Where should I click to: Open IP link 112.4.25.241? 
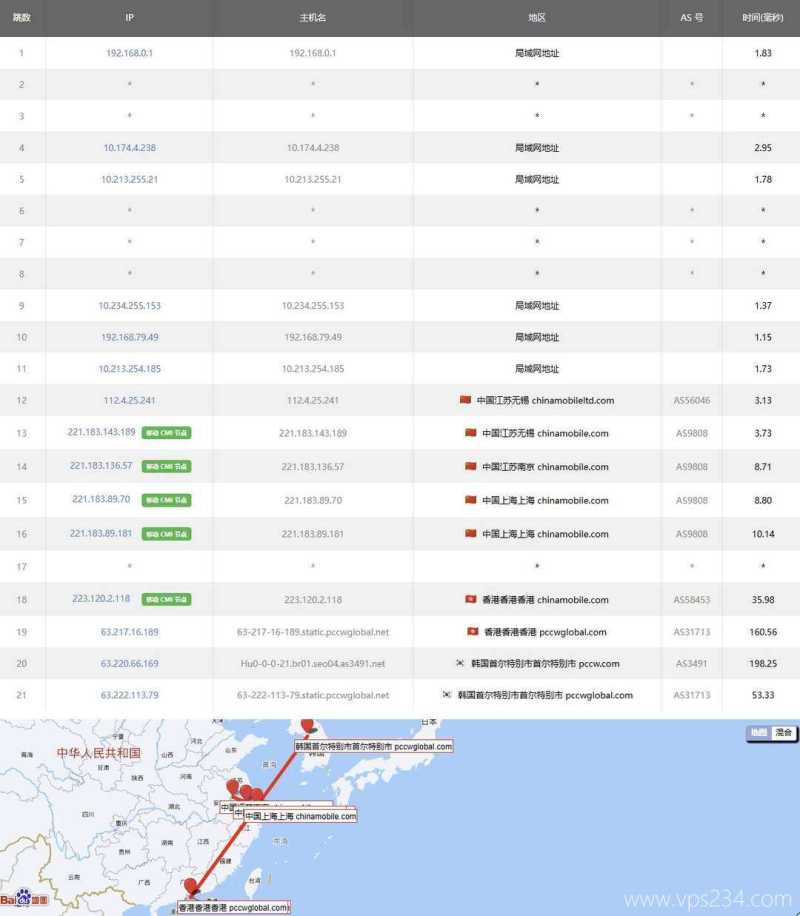coord(129,400)
